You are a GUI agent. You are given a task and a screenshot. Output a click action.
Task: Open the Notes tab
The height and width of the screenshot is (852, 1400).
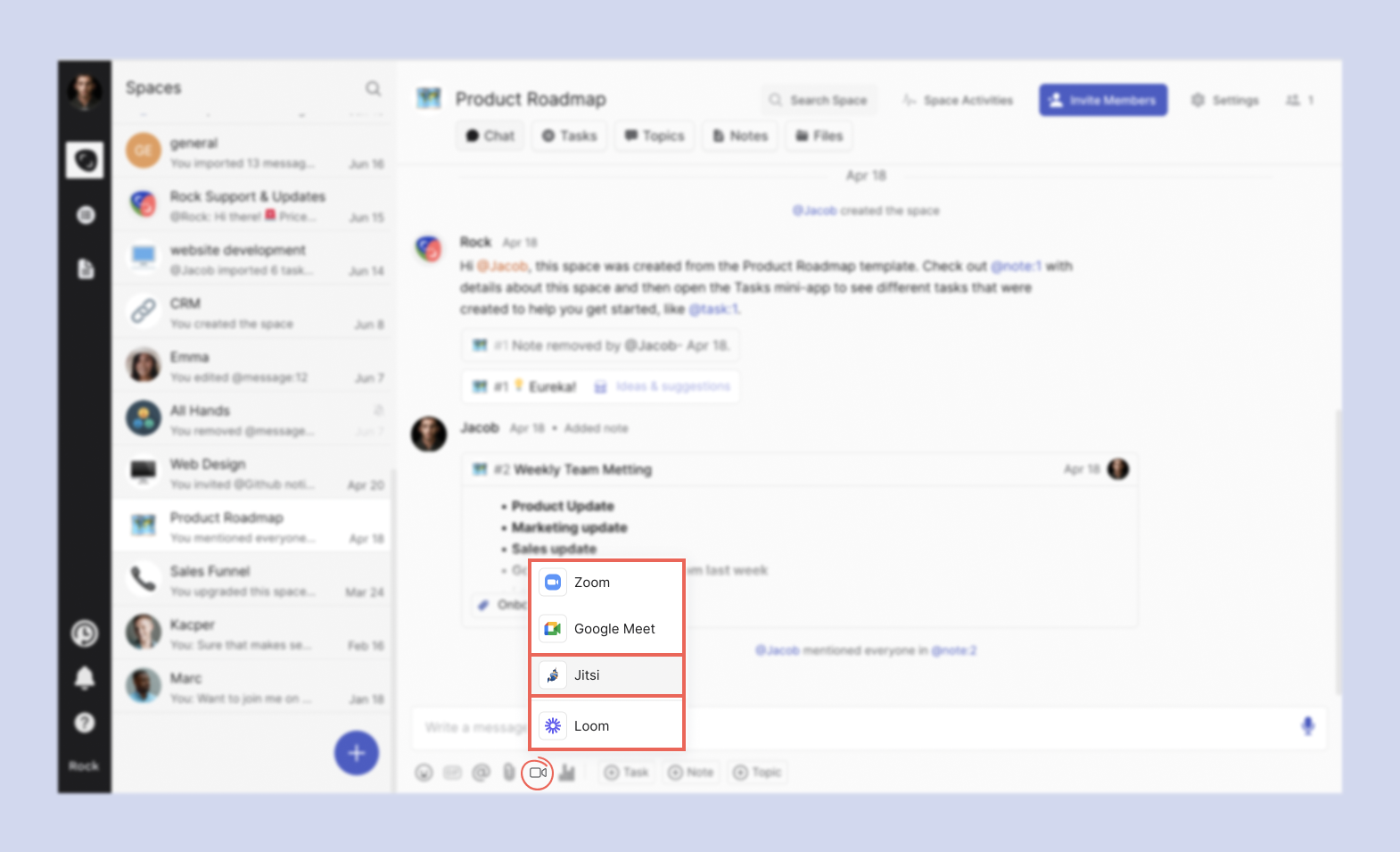(x=740, y=136)
